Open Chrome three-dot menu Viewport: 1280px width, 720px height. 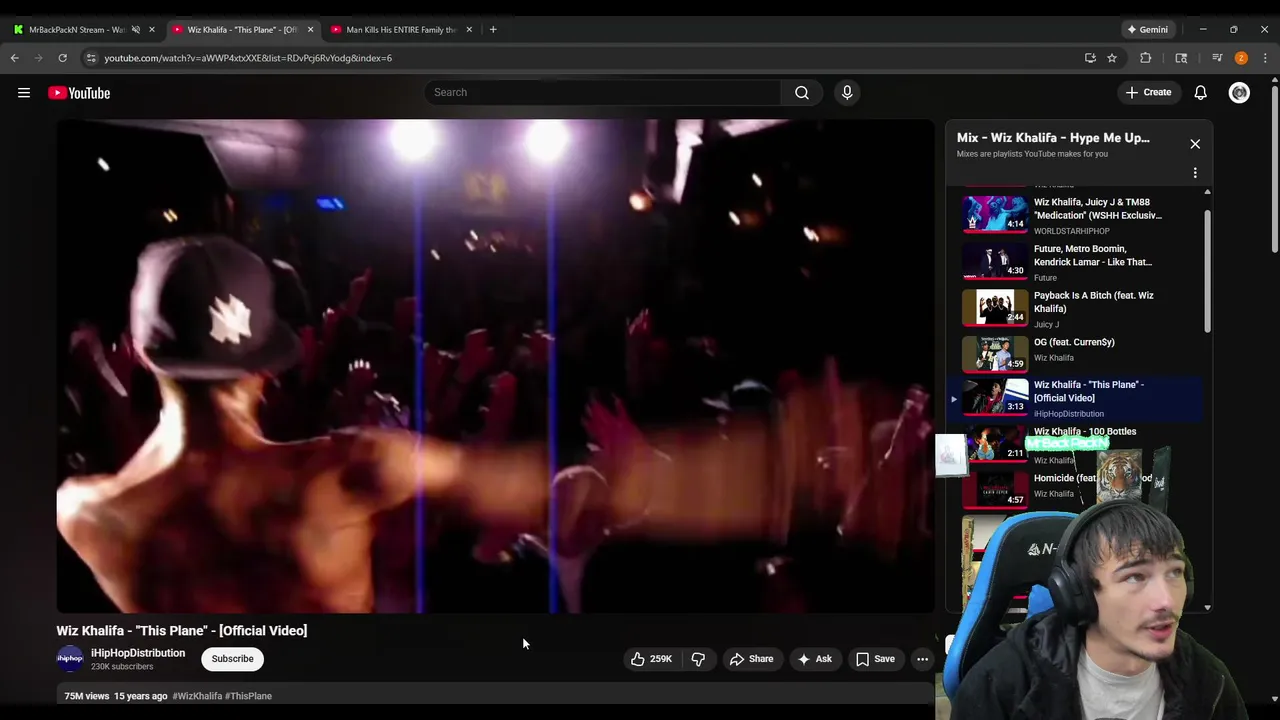[1265, 58]
